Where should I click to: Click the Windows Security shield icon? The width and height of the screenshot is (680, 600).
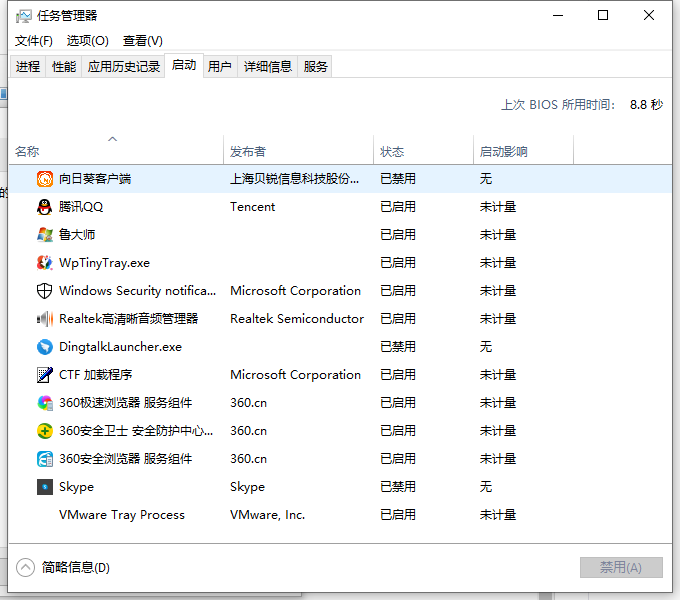point(45,291)
